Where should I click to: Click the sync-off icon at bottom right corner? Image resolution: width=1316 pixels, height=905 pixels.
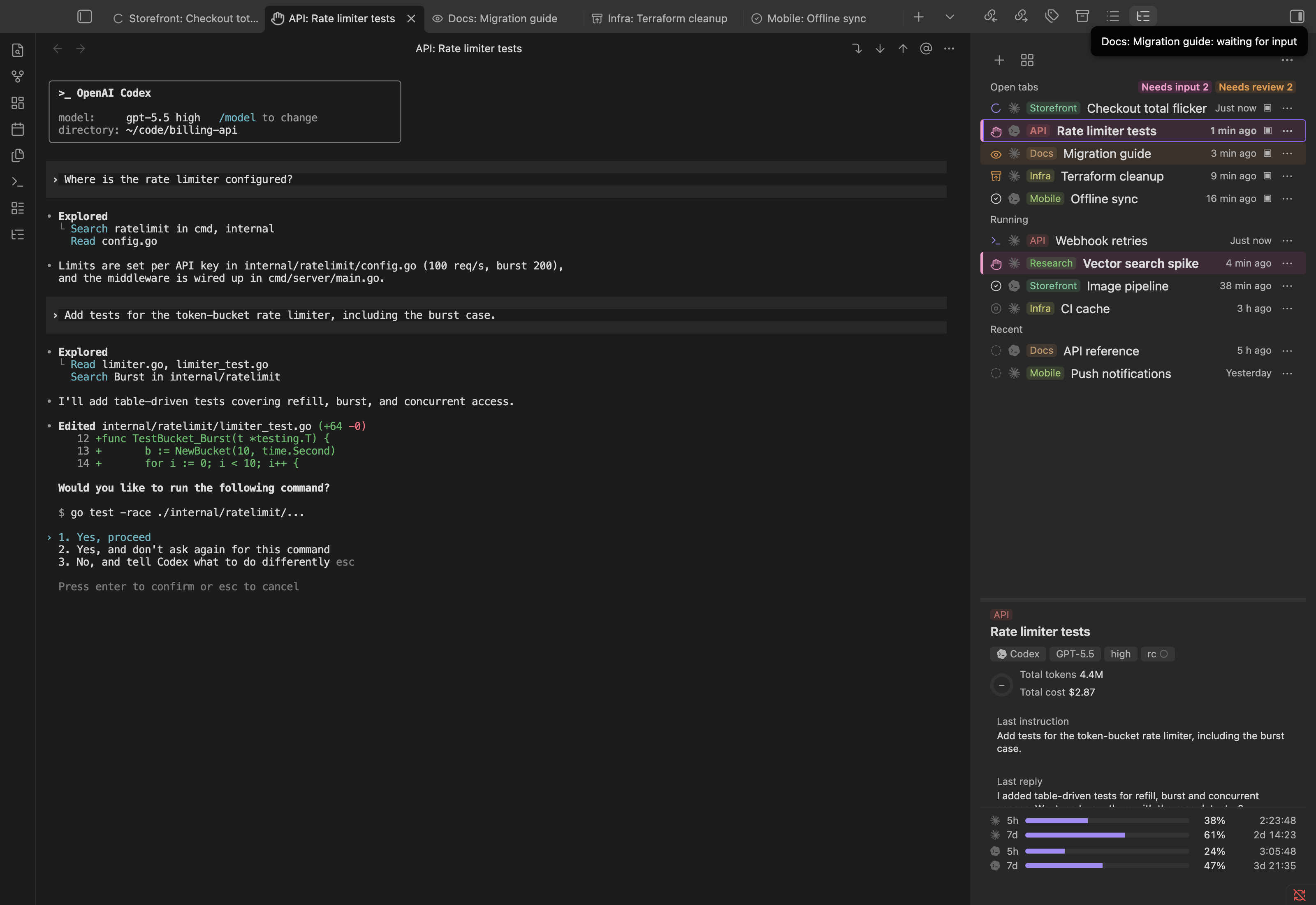point(1299,894)
